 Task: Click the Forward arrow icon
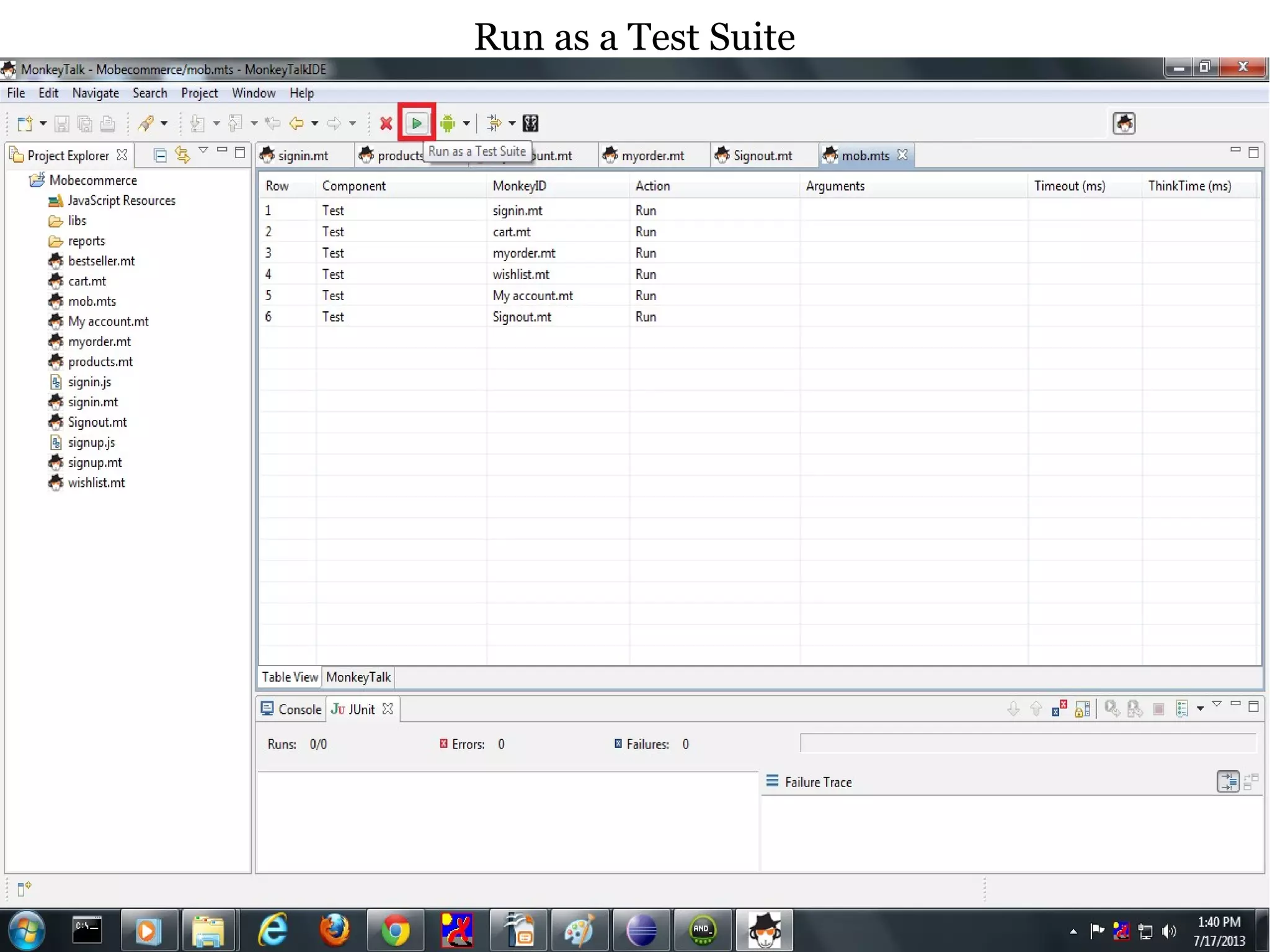pos(334,123)
